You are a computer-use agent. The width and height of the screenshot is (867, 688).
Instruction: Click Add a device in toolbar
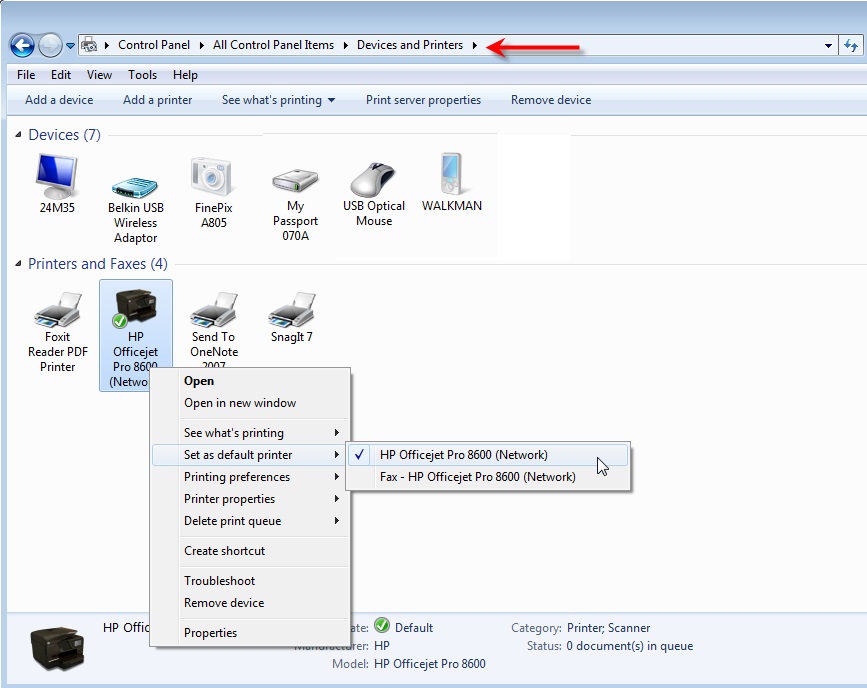[x=59, y=100]
